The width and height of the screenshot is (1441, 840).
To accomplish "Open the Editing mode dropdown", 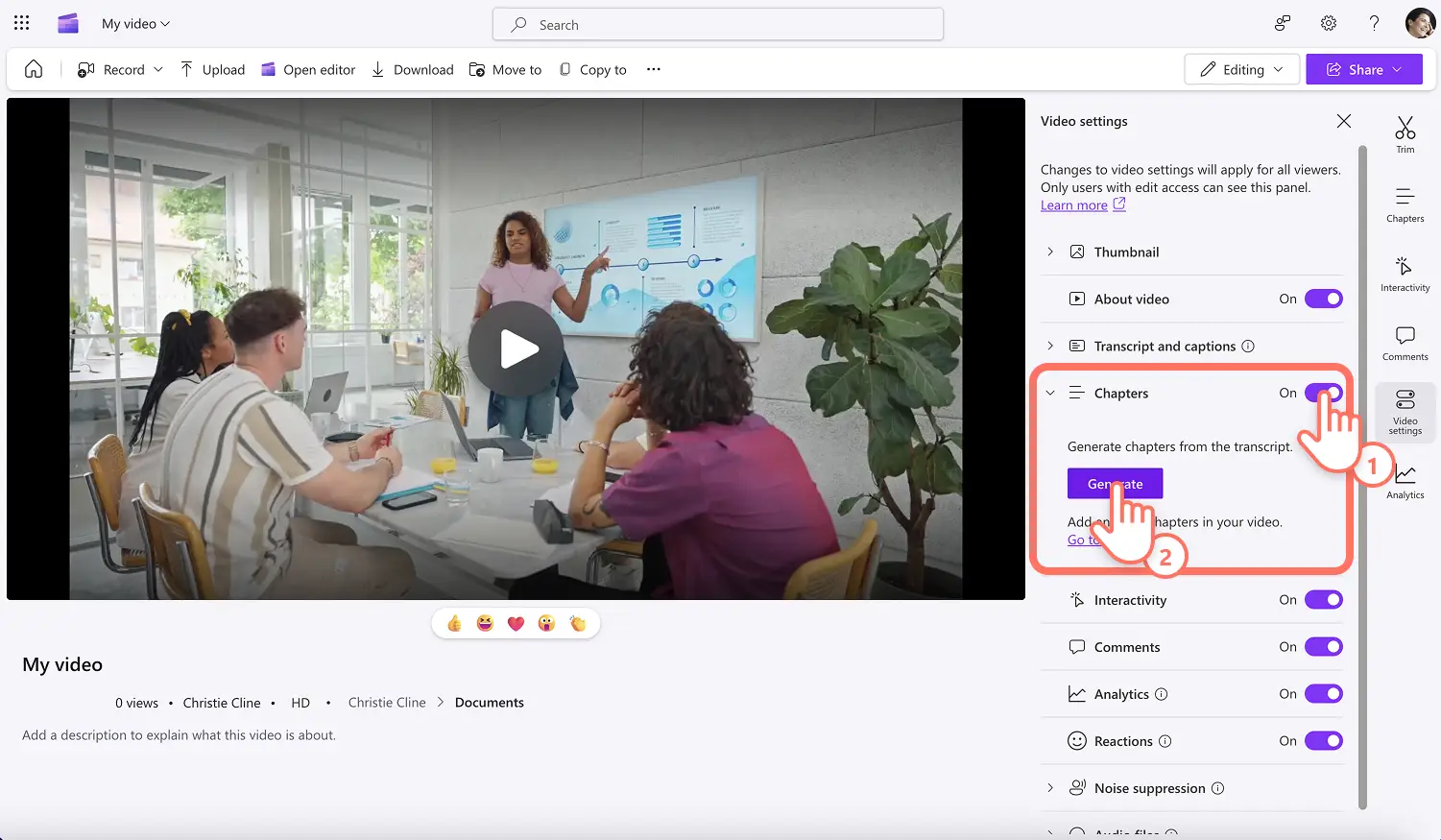I will [x=1242, y=69].
